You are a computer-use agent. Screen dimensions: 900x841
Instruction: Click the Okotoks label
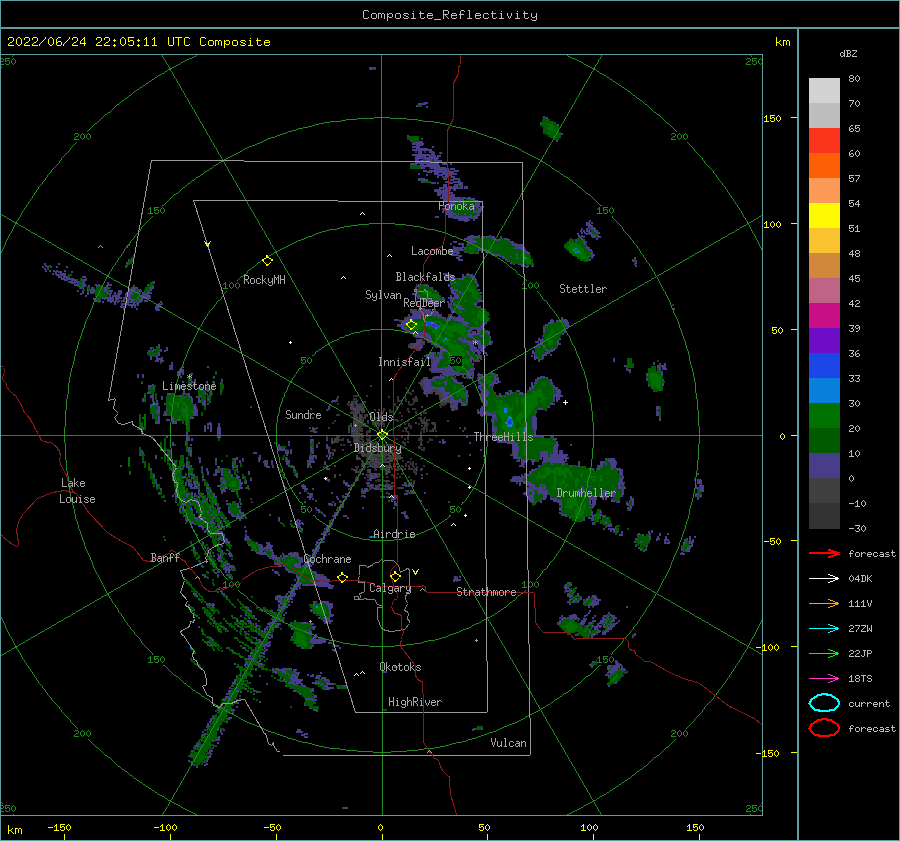pyautogui.click(x=400, y=667)
